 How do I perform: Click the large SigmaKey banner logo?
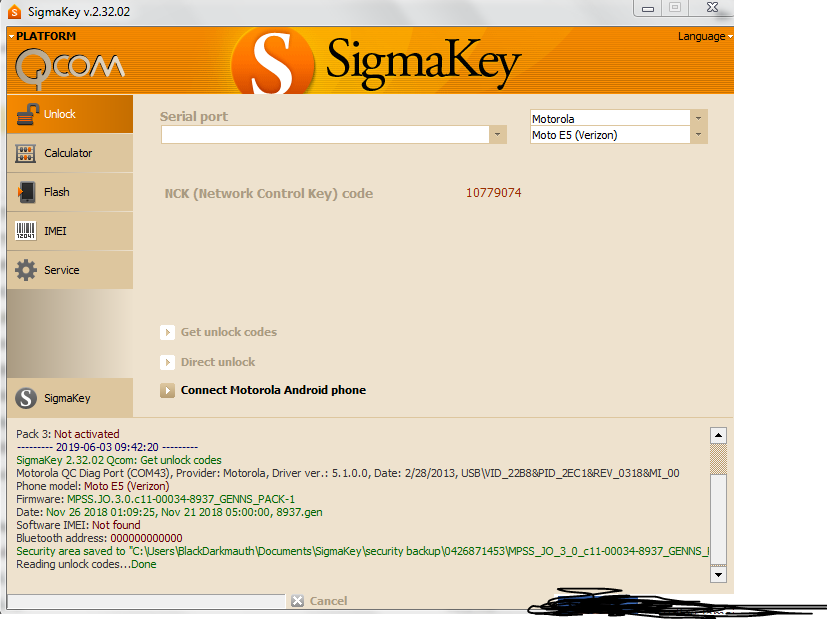(376, 62)
